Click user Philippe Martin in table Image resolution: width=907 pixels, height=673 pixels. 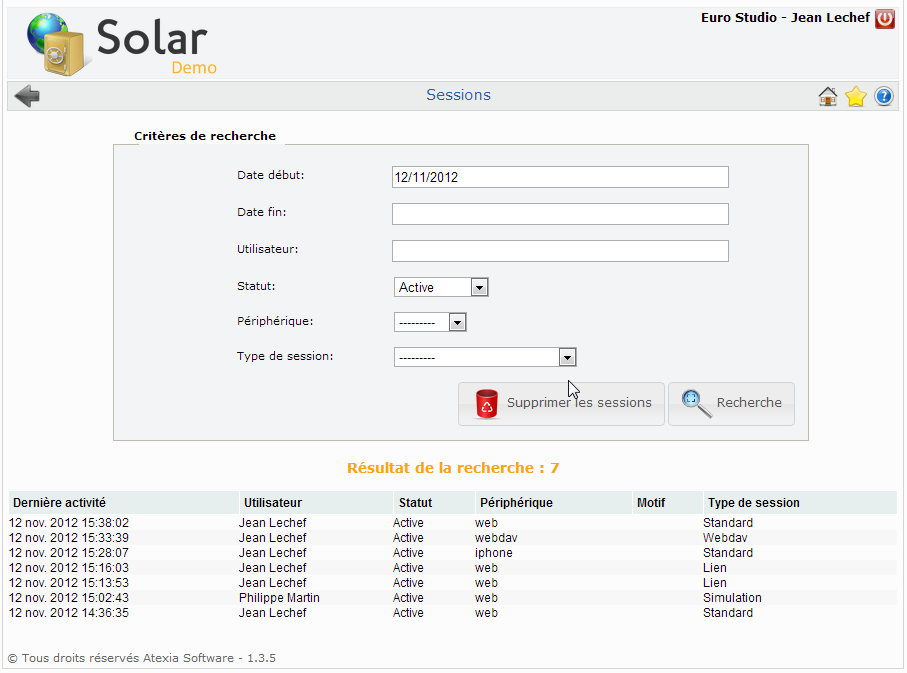[x=279, y=598]
